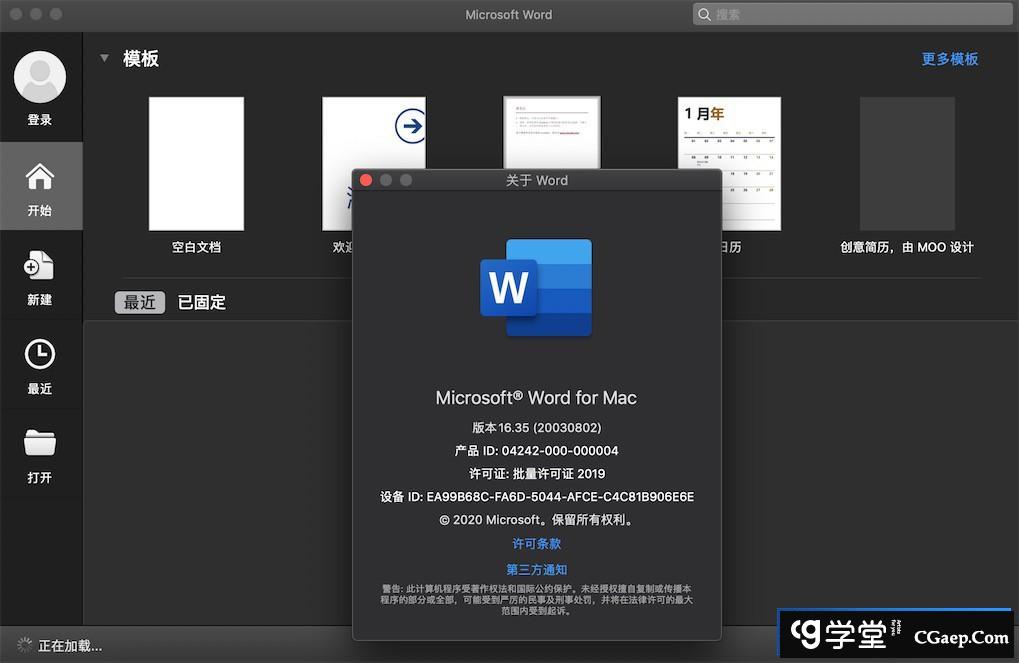Select the 开始 home icon in sidebar

(40, 177)
